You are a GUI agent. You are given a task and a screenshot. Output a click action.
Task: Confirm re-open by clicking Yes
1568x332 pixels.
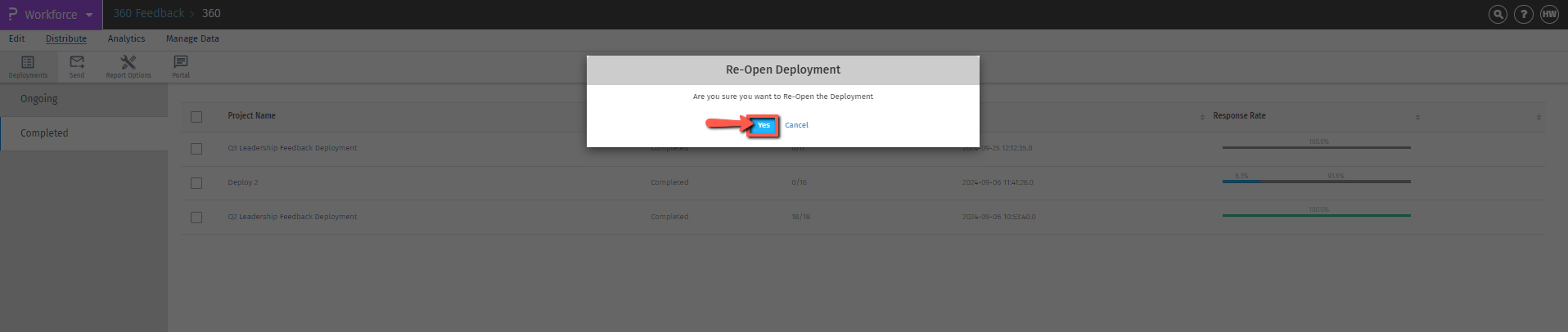763,125
